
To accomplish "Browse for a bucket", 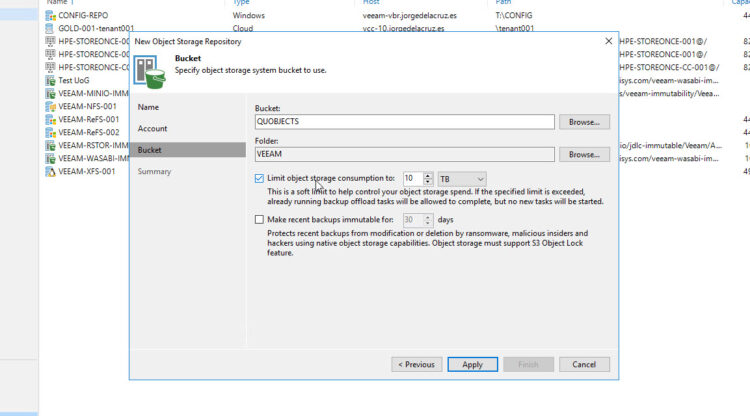I will pyautogui.click(x=584, y=122).
